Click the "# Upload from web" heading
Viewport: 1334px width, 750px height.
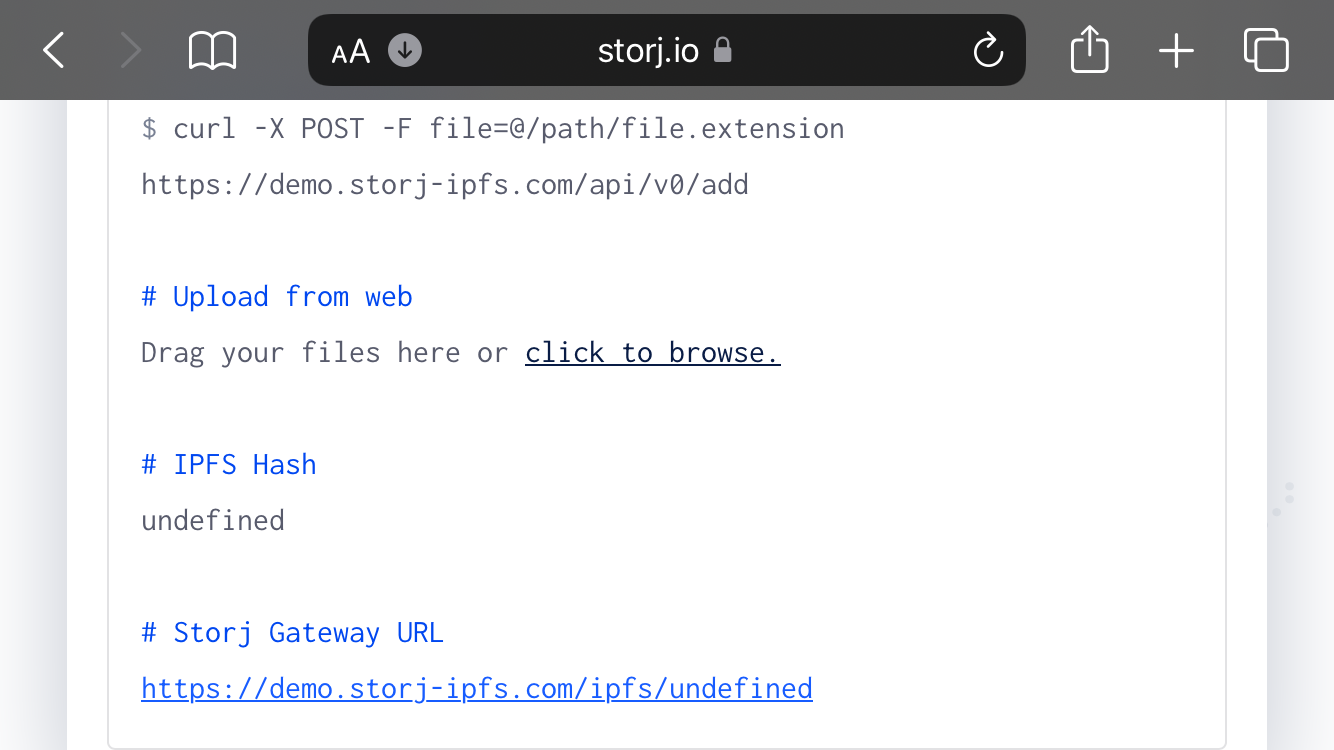tap(277, 297)
